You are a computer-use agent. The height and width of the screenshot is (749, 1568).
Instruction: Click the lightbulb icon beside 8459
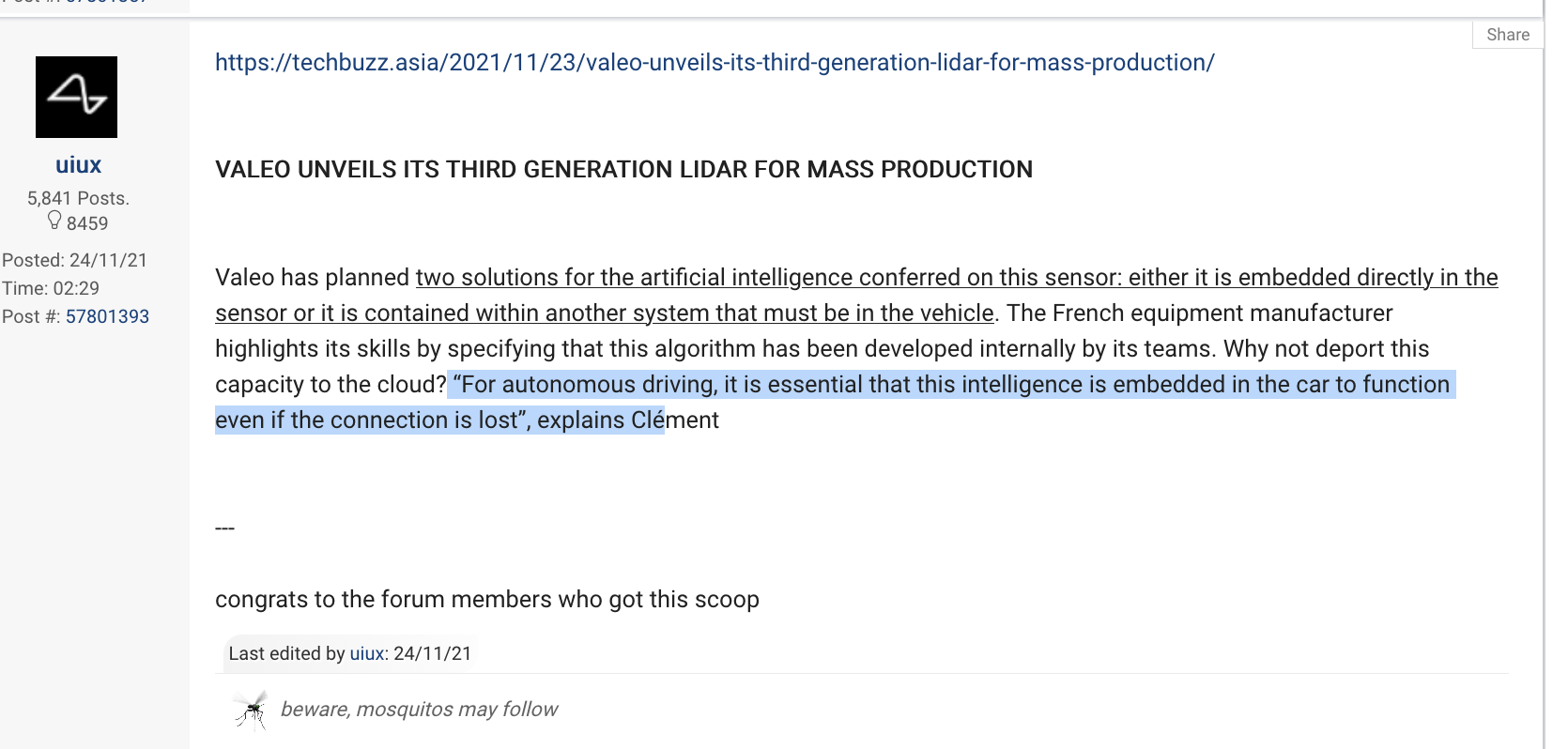point(54,221)
